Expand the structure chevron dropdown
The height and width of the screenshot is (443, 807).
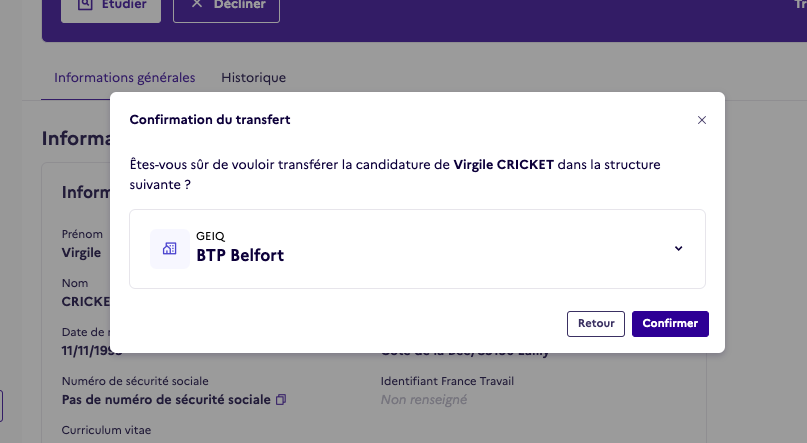coord(678,249)
